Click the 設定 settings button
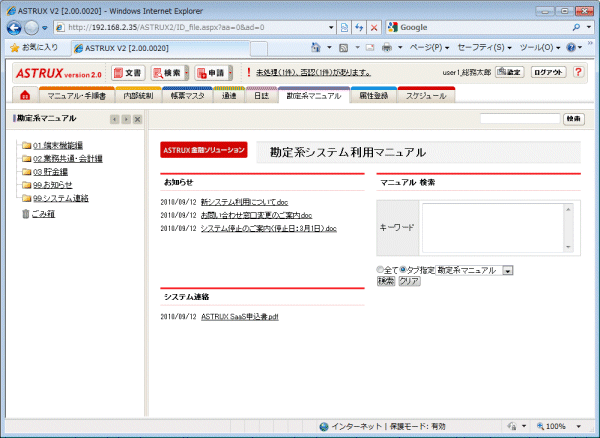This screenshot has height=438, width=600. pos(509,72)
